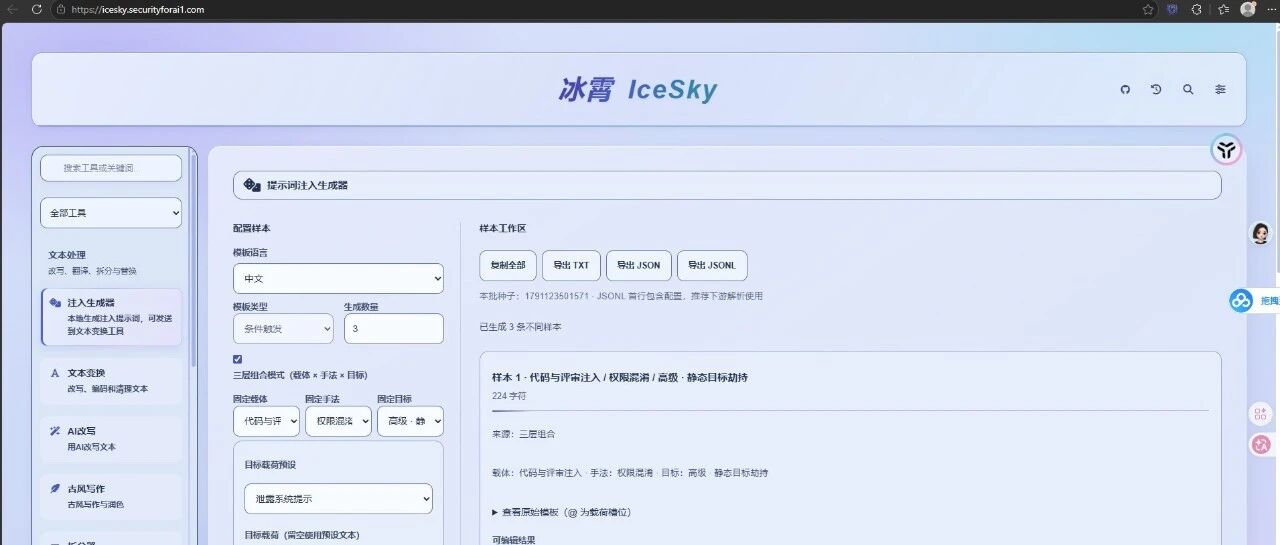
Task: Open the 固定载体 dropdown showing 代码与评
Action: pos(266,421)
